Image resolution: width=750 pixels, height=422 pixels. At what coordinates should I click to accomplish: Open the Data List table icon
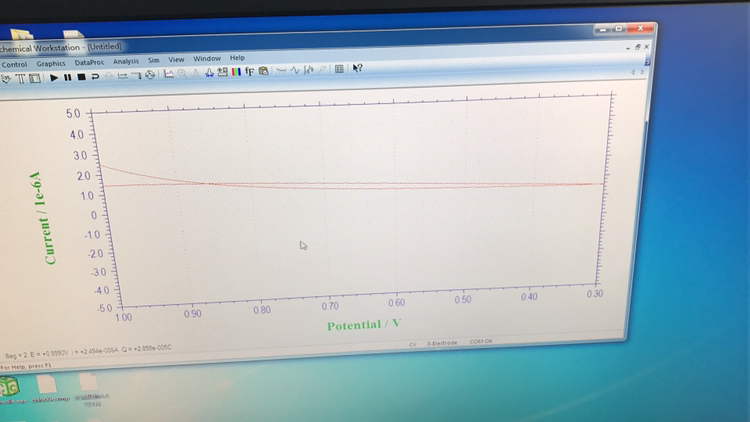(x=339, y=69)
